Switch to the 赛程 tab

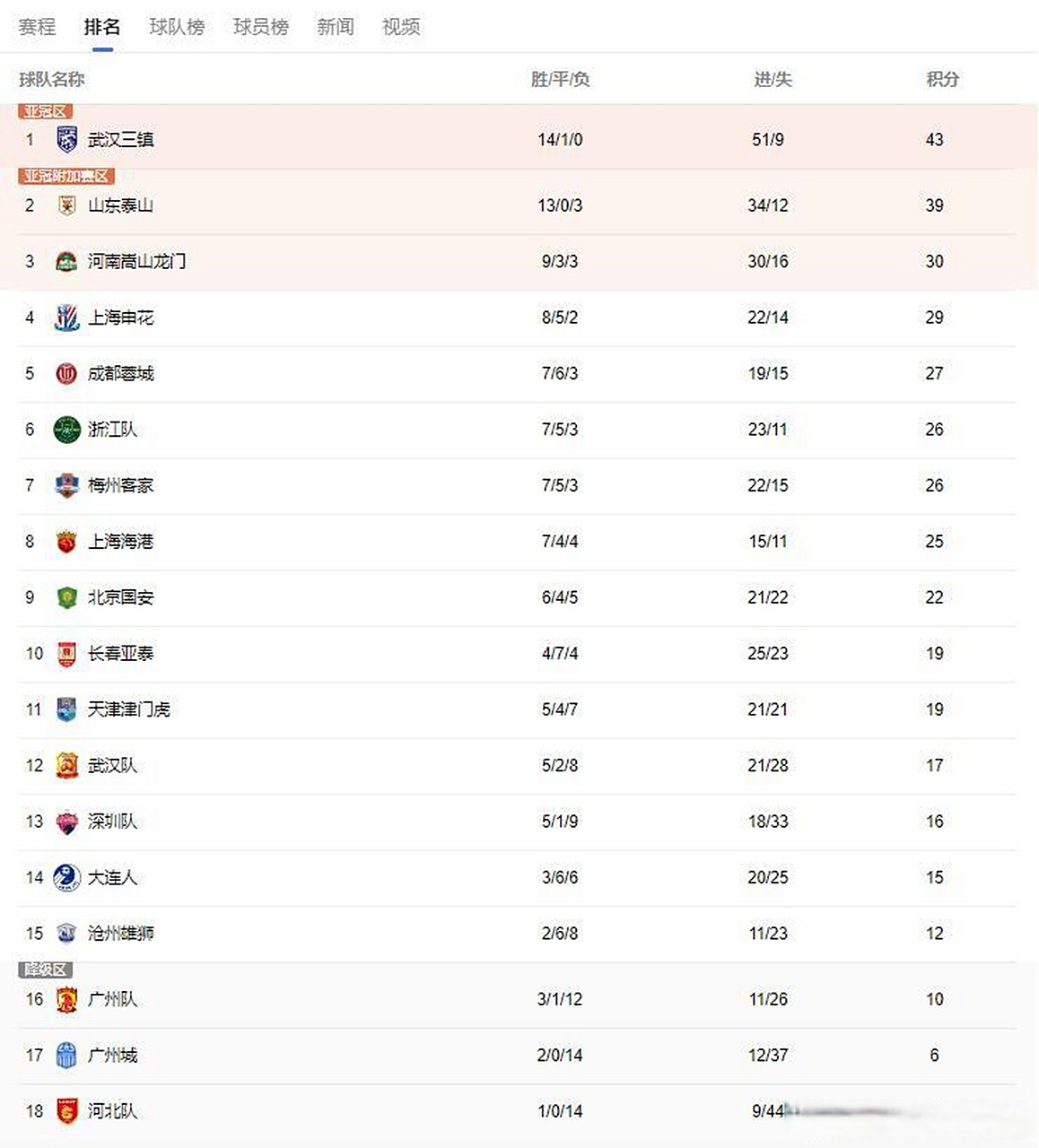(37, 27)
